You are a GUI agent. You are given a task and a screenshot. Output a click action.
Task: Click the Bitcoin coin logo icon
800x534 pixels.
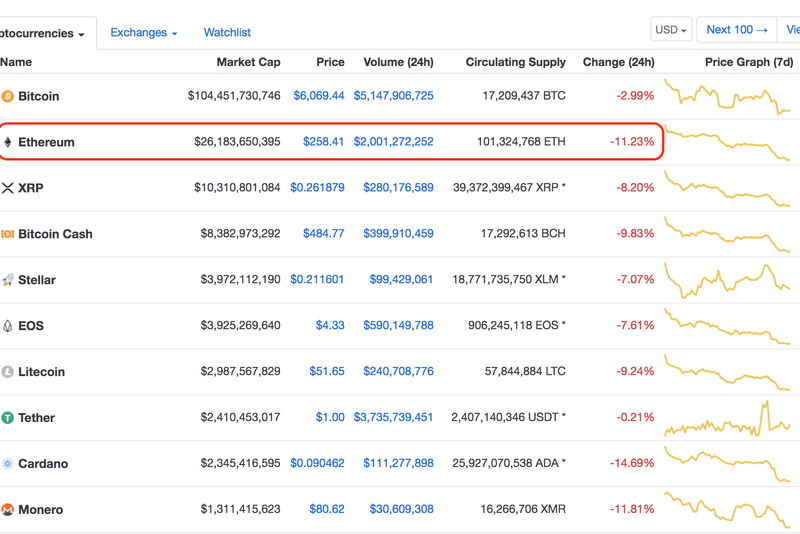click(8, 97)
